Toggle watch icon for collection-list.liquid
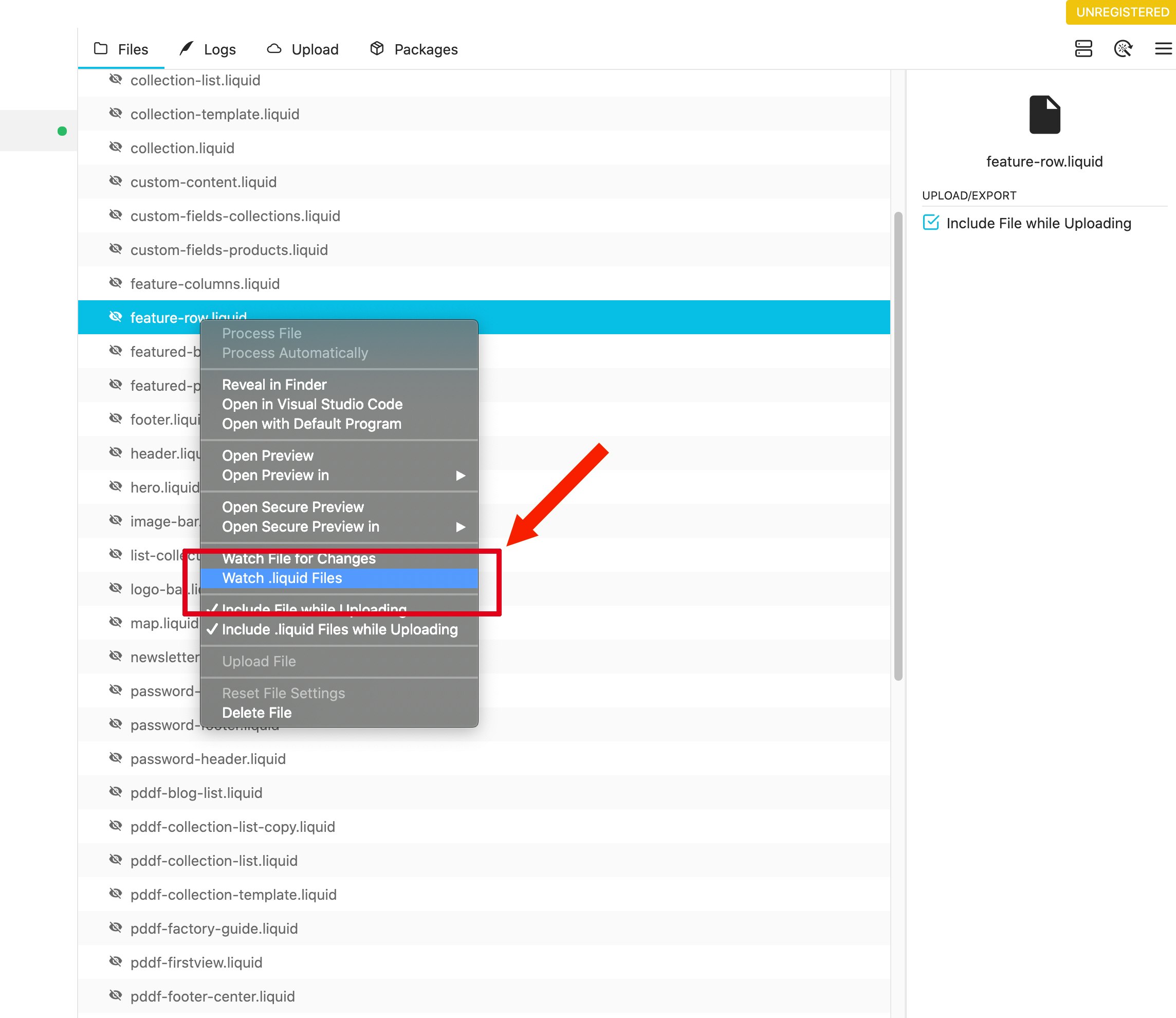Viewport: 1176px width, 1018px height. (x=115, y=80)
